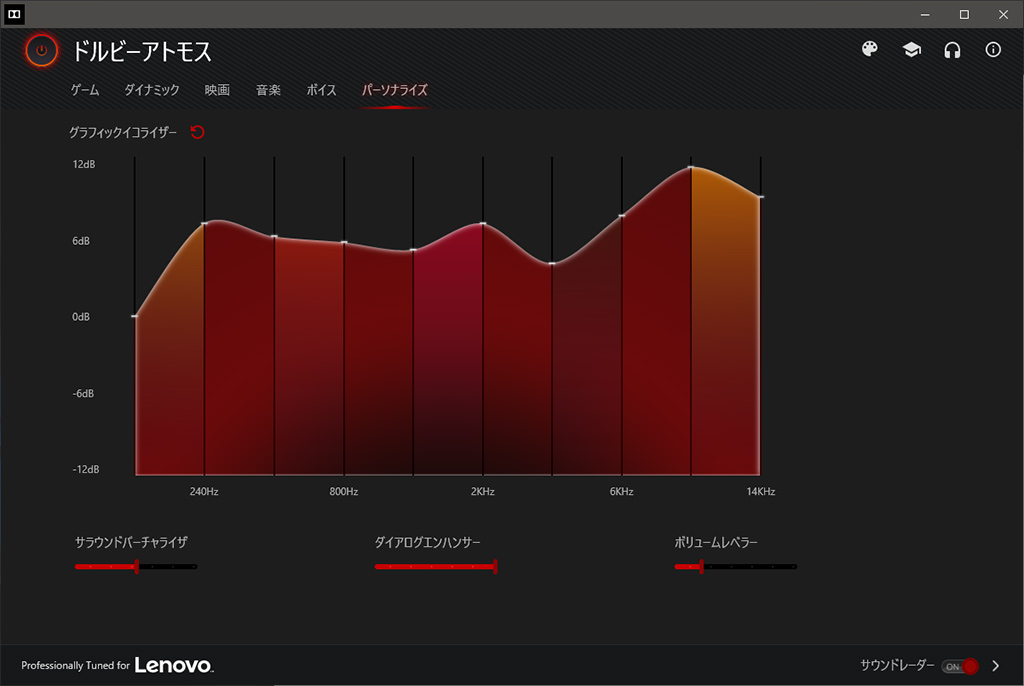Expand サウンドレーダー with the right chevron

[x=995, y=666]
